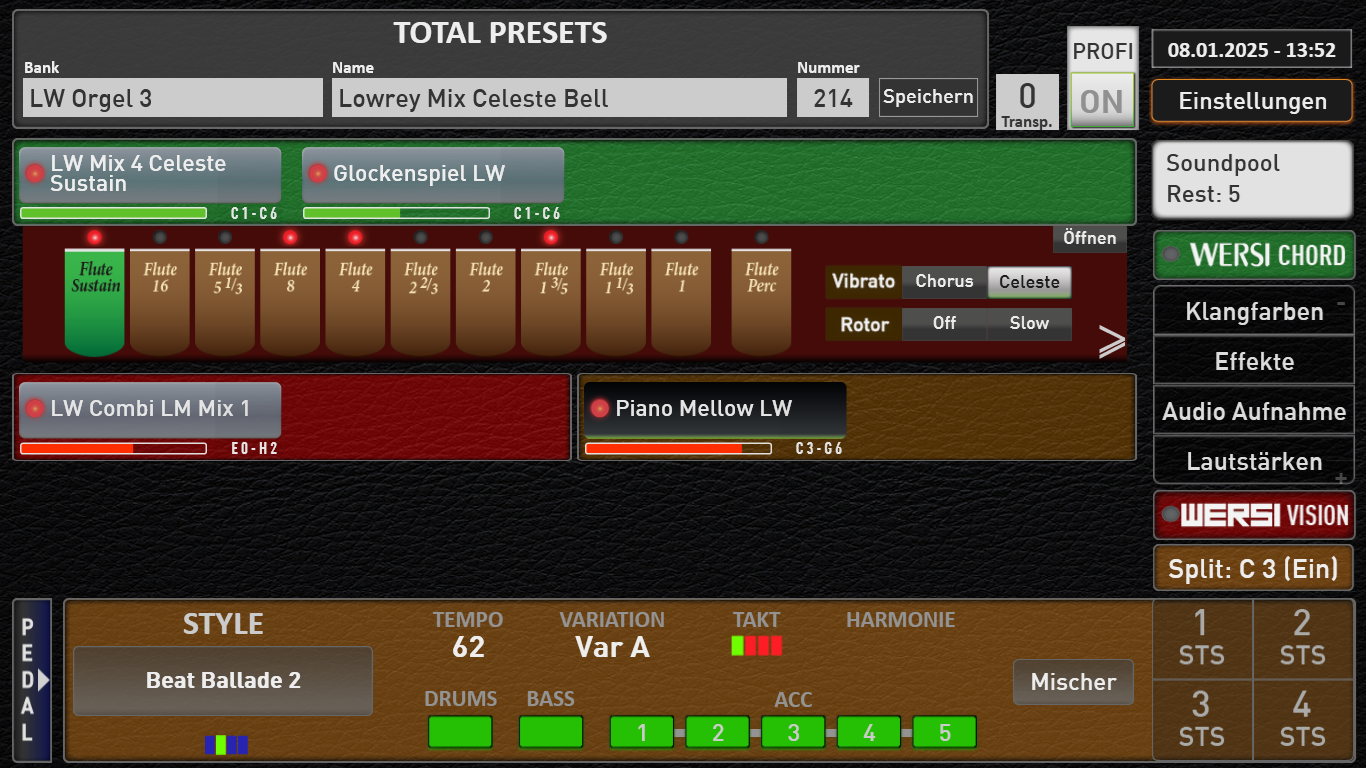The height and width of the screenshot is (768, 1366).
Task: Expand the drawbar panel with Öffnen
Action: pyautogui.click(x=1089, y=238)
